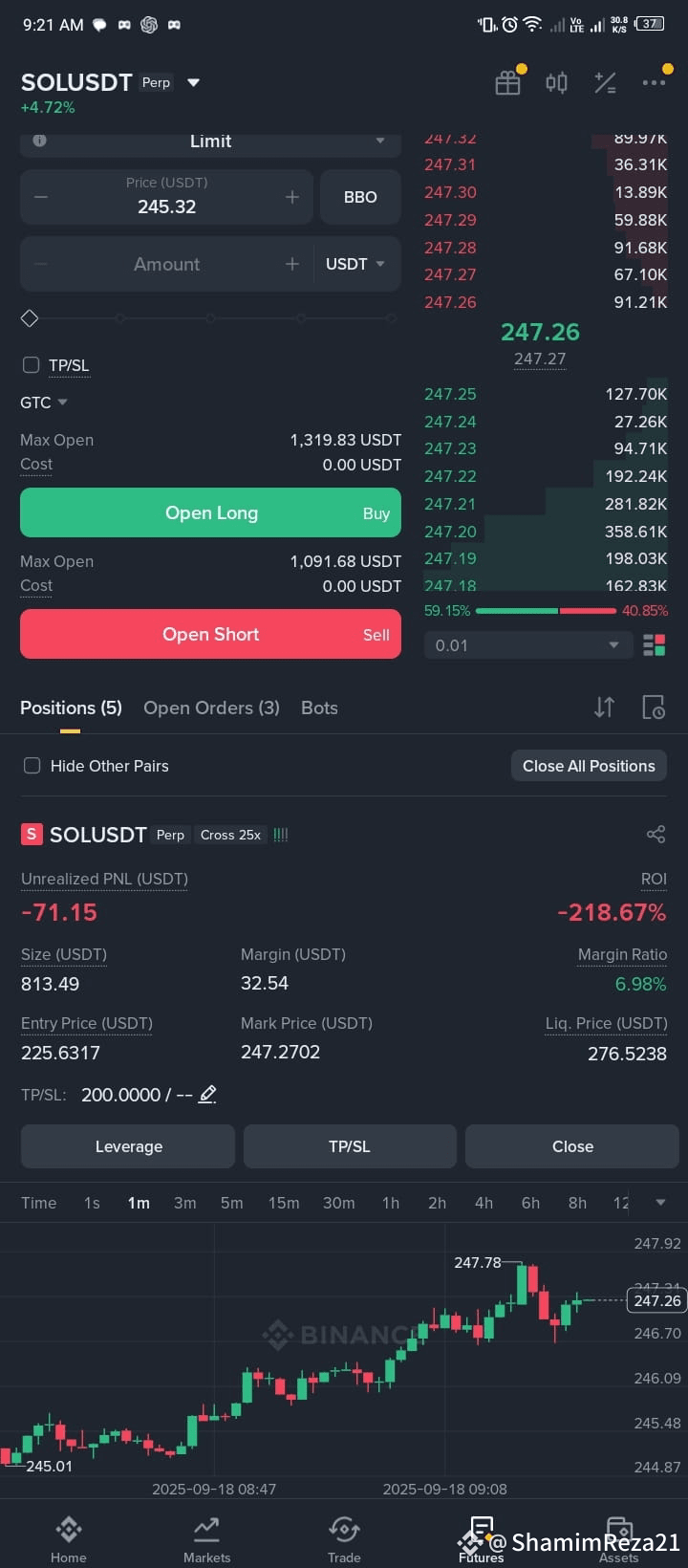The image size is (688, 1568).
Task: Tap the Cross 25x margin mode tag
Action: tap(230, 835)
